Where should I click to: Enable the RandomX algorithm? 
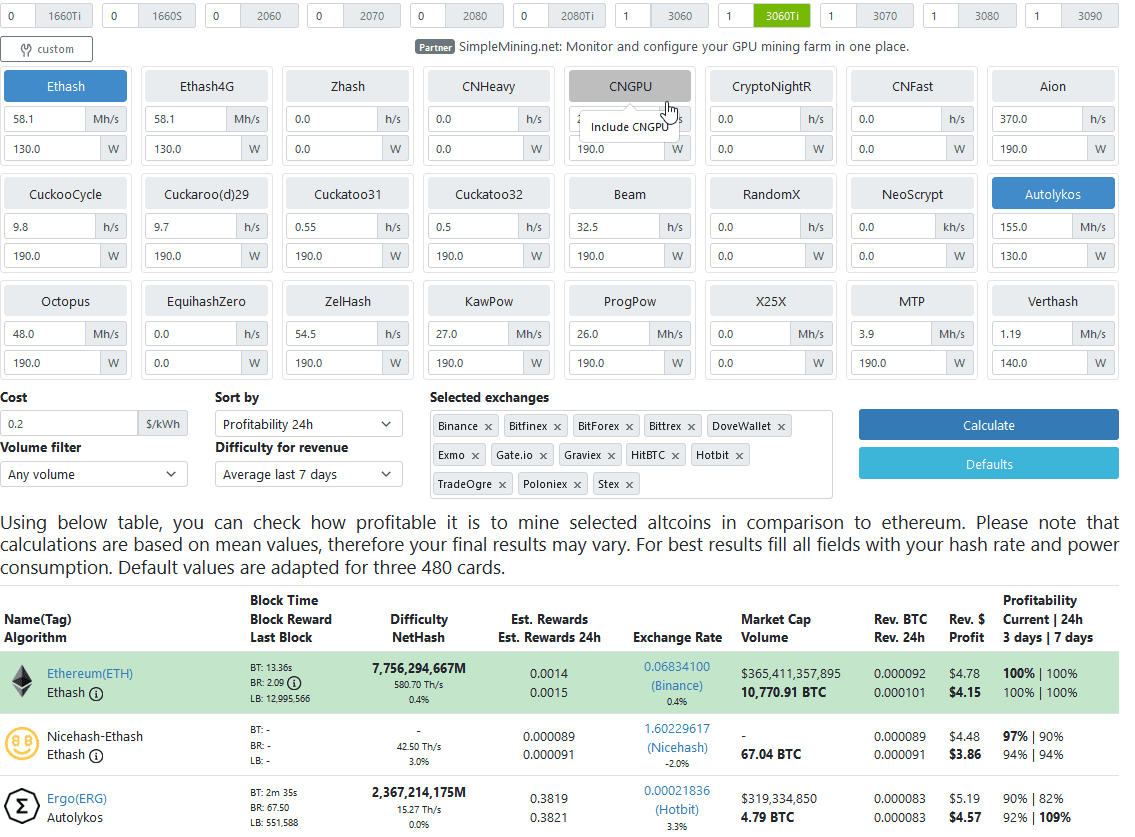pos(771,194)
